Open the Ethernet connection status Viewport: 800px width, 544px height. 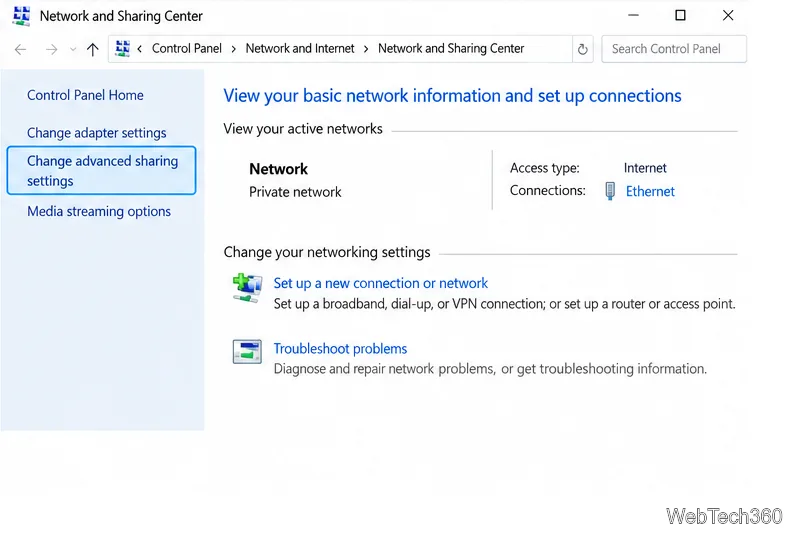pyautogui.click(x=650, y=191)
